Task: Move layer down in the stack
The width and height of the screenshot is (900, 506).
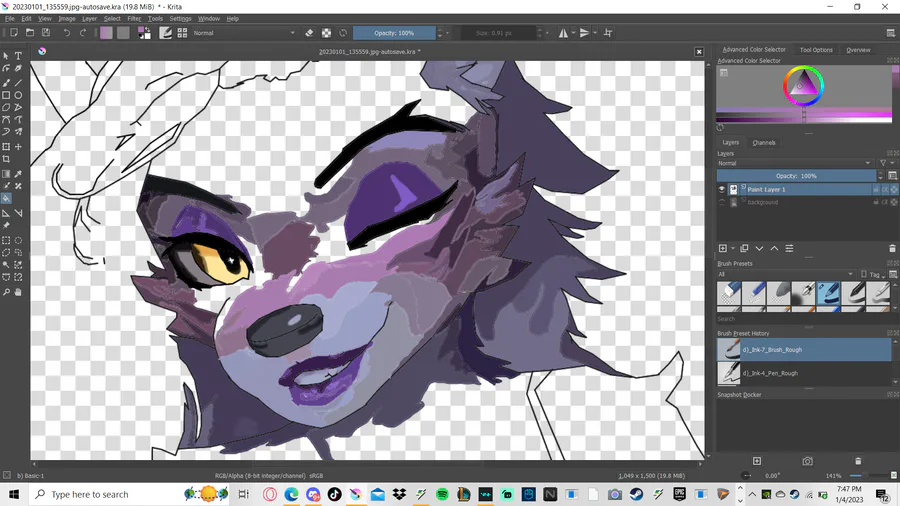Action: click(759, 248)
